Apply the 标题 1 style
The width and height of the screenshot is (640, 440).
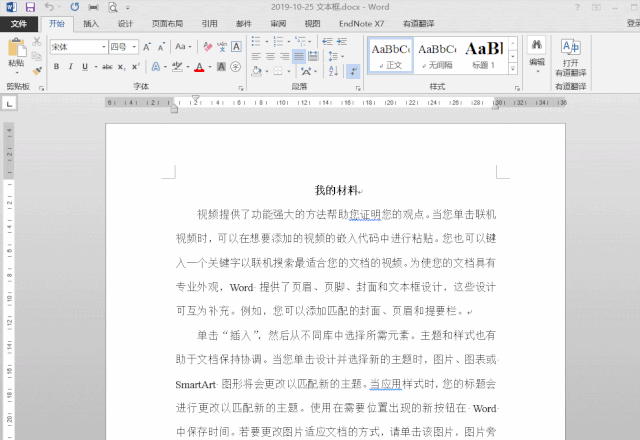pyautogui.click(x=484, y=56)
